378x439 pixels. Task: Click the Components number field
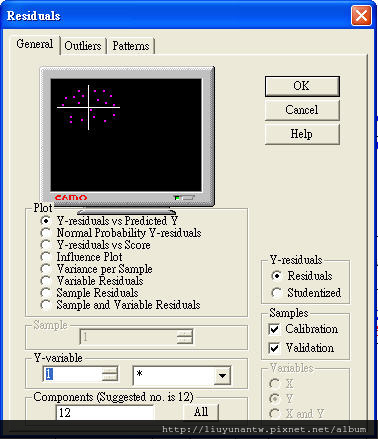coord(105,413)
